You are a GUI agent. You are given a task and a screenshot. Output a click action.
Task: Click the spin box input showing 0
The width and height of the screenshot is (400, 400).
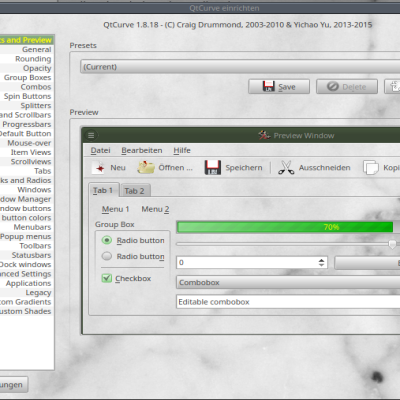click(247, 263)
